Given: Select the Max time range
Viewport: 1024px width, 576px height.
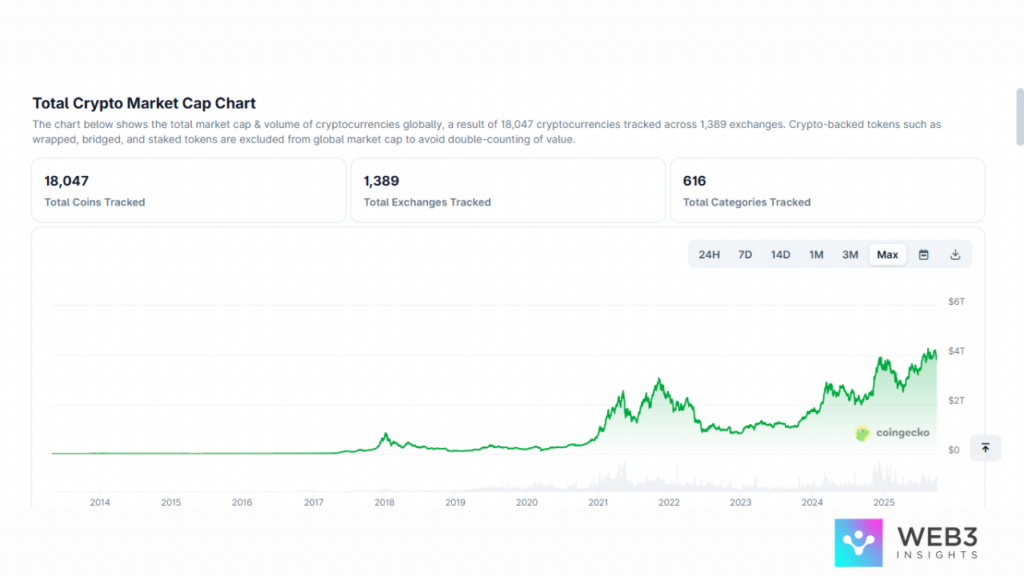Looking at the screenshot, I should [x=887, y=255].
